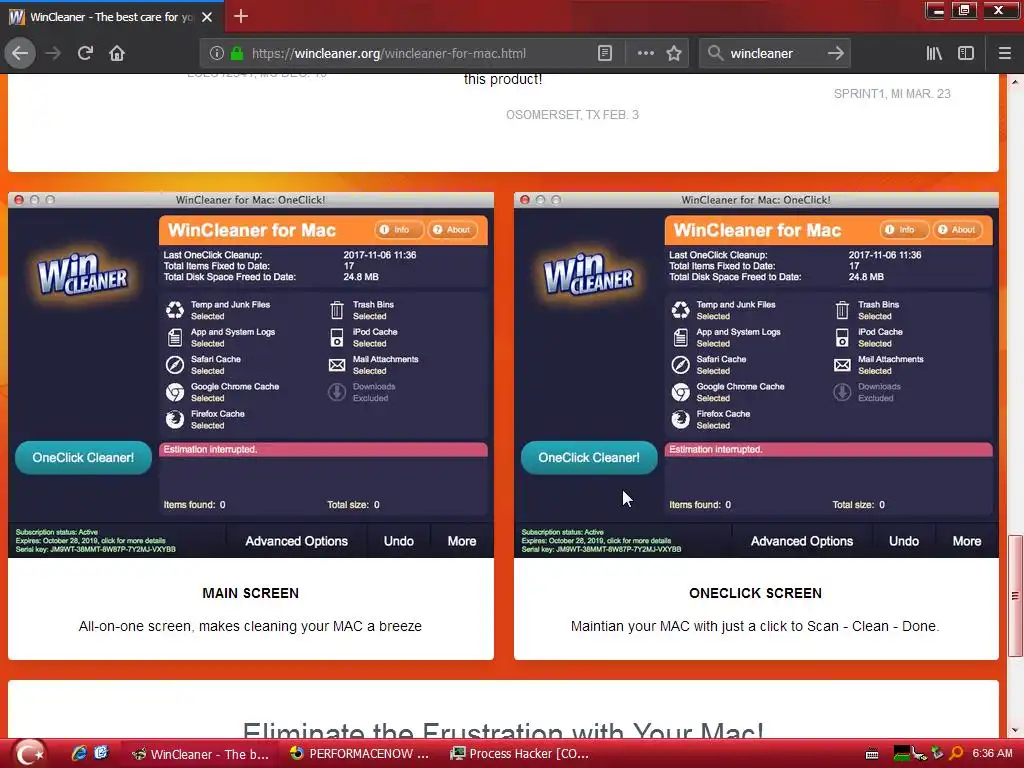Switch to WinCleaner Firefox taskbar button
This screenshot has height=768, width=1024.
tap(200, 754)
